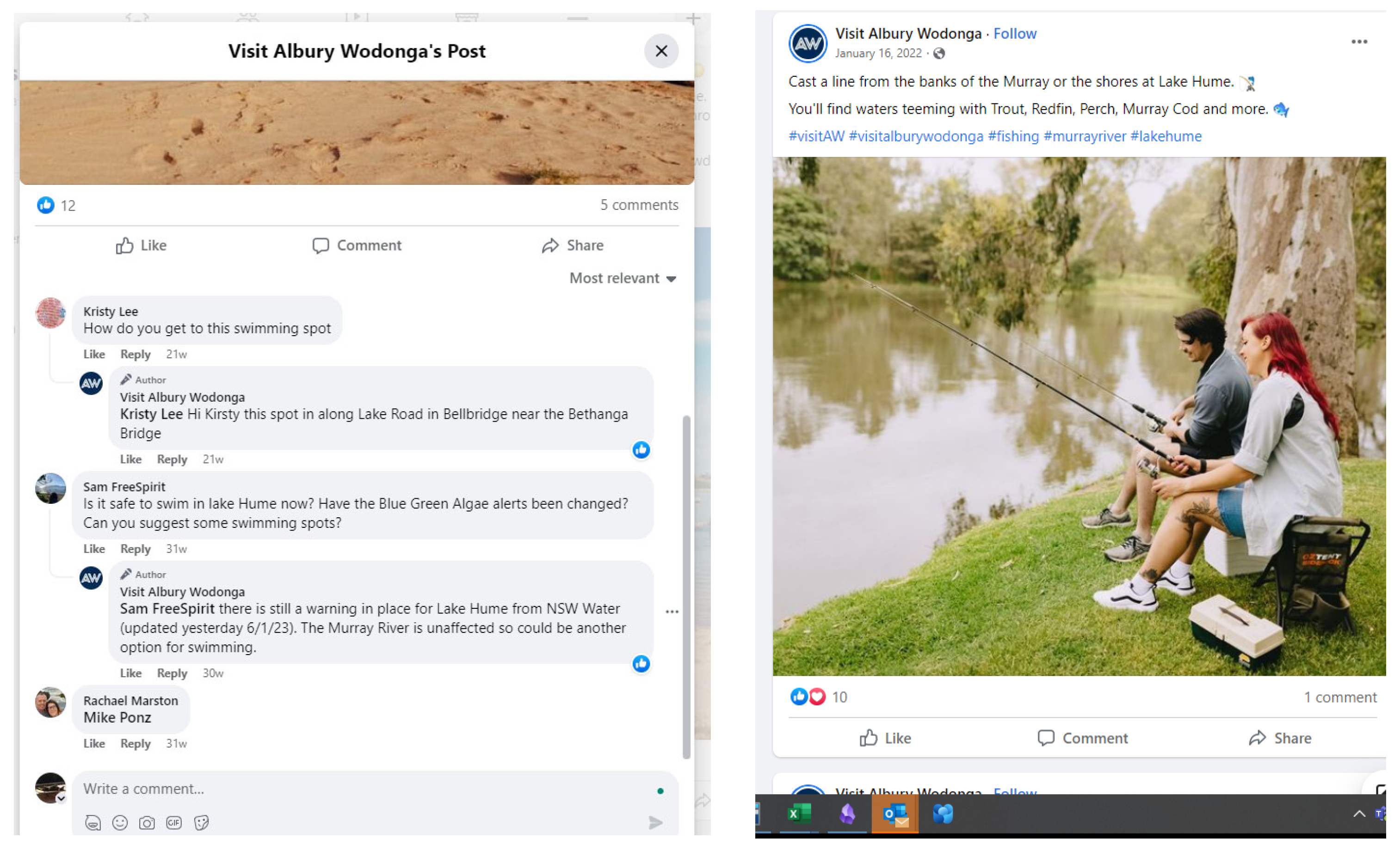1400x851 pixels.
Task: Click the purple app icon in taskbar
Action: [847, 814]
